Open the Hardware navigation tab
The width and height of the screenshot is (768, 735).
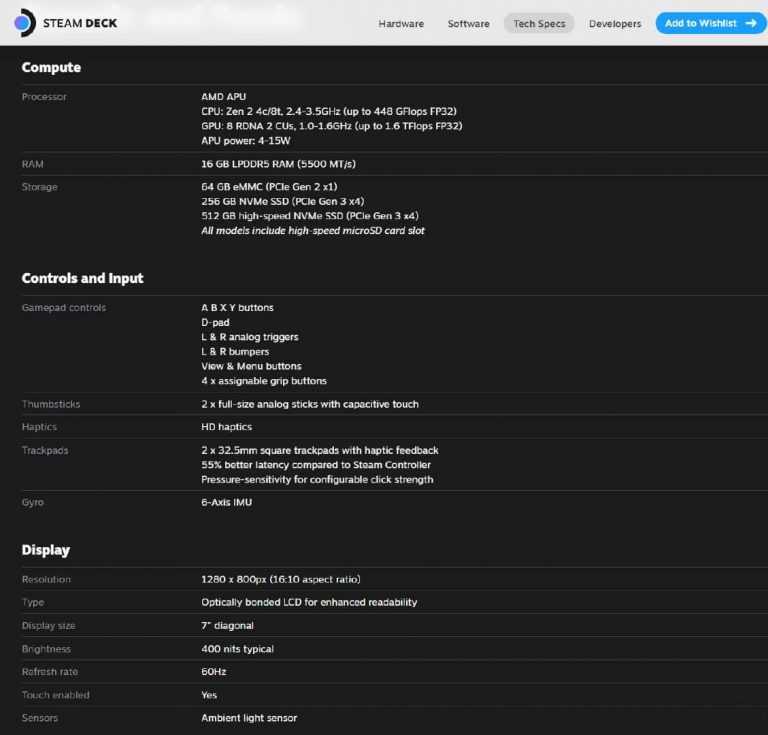(401, 24)
